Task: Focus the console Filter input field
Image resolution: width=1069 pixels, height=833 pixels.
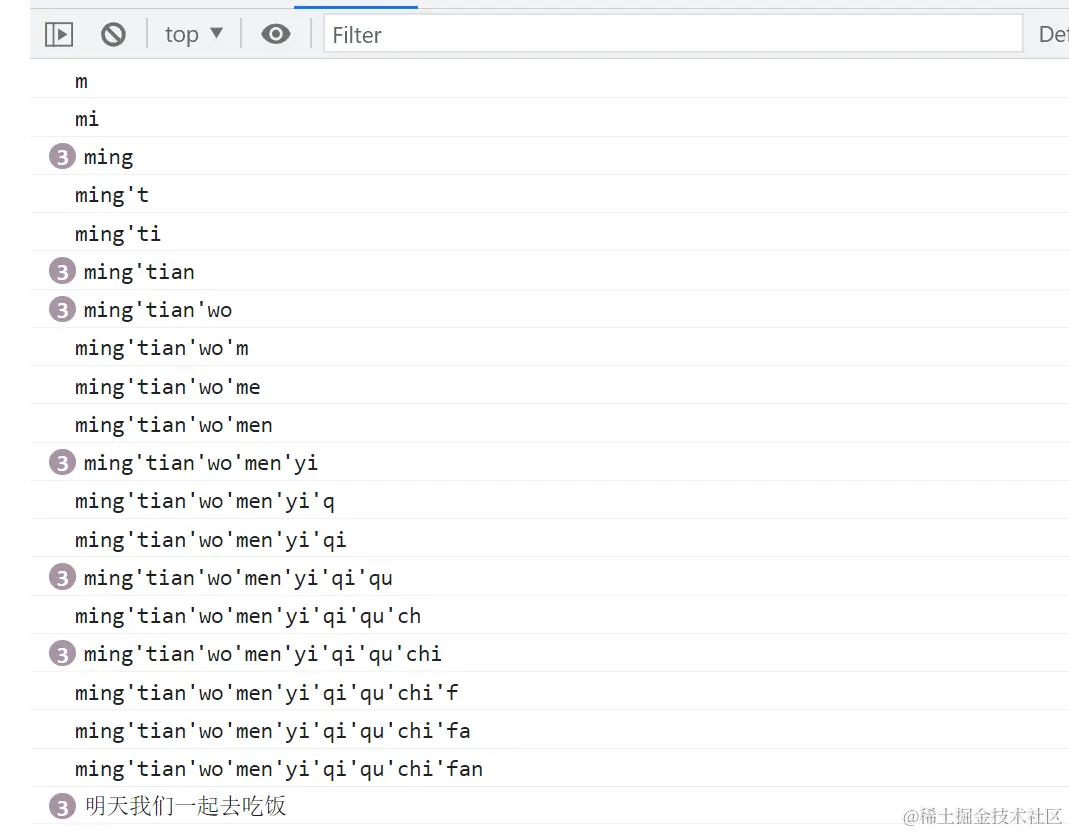Action: coord(673,34)
